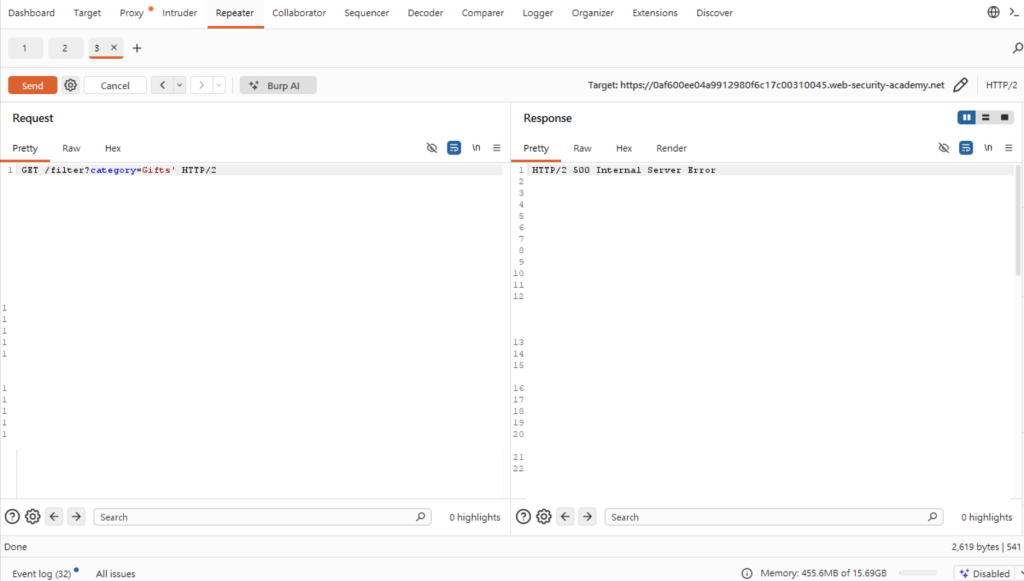Open response search settings gear
Viewport: 1024px width, 581px height.
(543, 517)
